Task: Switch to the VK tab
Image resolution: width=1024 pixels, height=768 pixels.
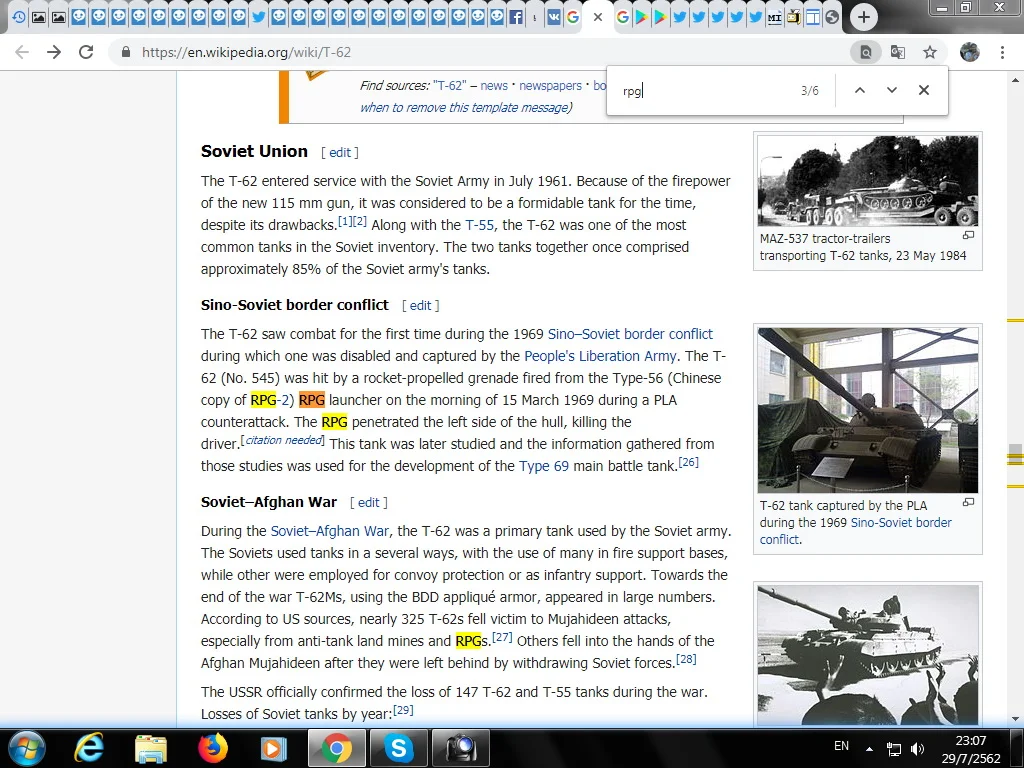Action: [553, 18]
